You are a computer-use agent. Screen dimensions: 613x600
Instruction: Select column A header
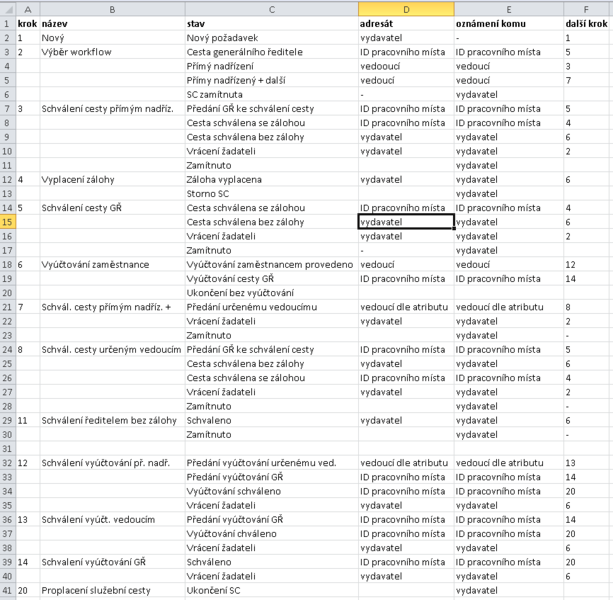click(x=27, y=9)
